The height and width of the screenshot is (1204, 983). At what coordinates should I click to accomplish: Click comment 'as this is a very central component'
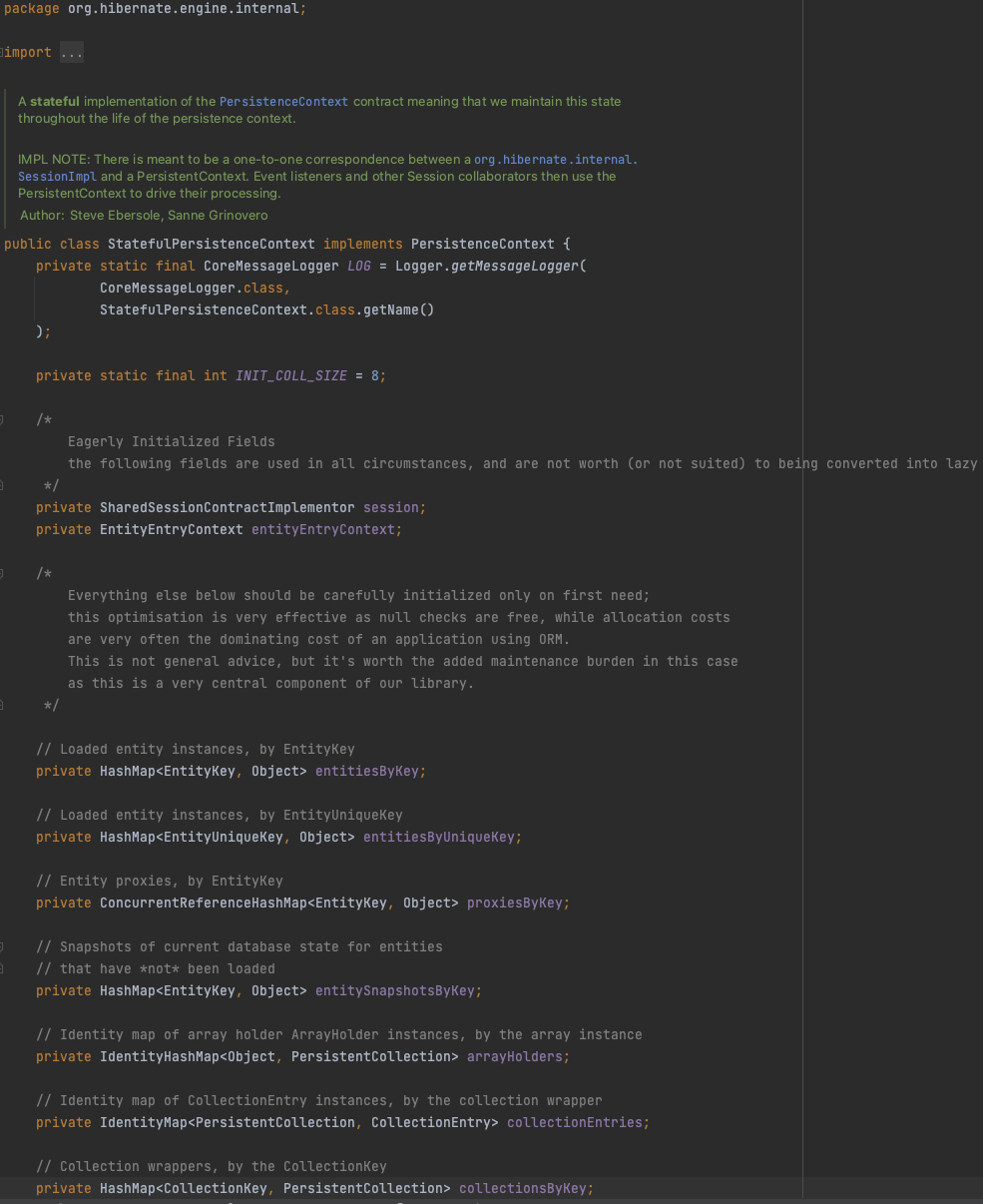coord(271,684)
